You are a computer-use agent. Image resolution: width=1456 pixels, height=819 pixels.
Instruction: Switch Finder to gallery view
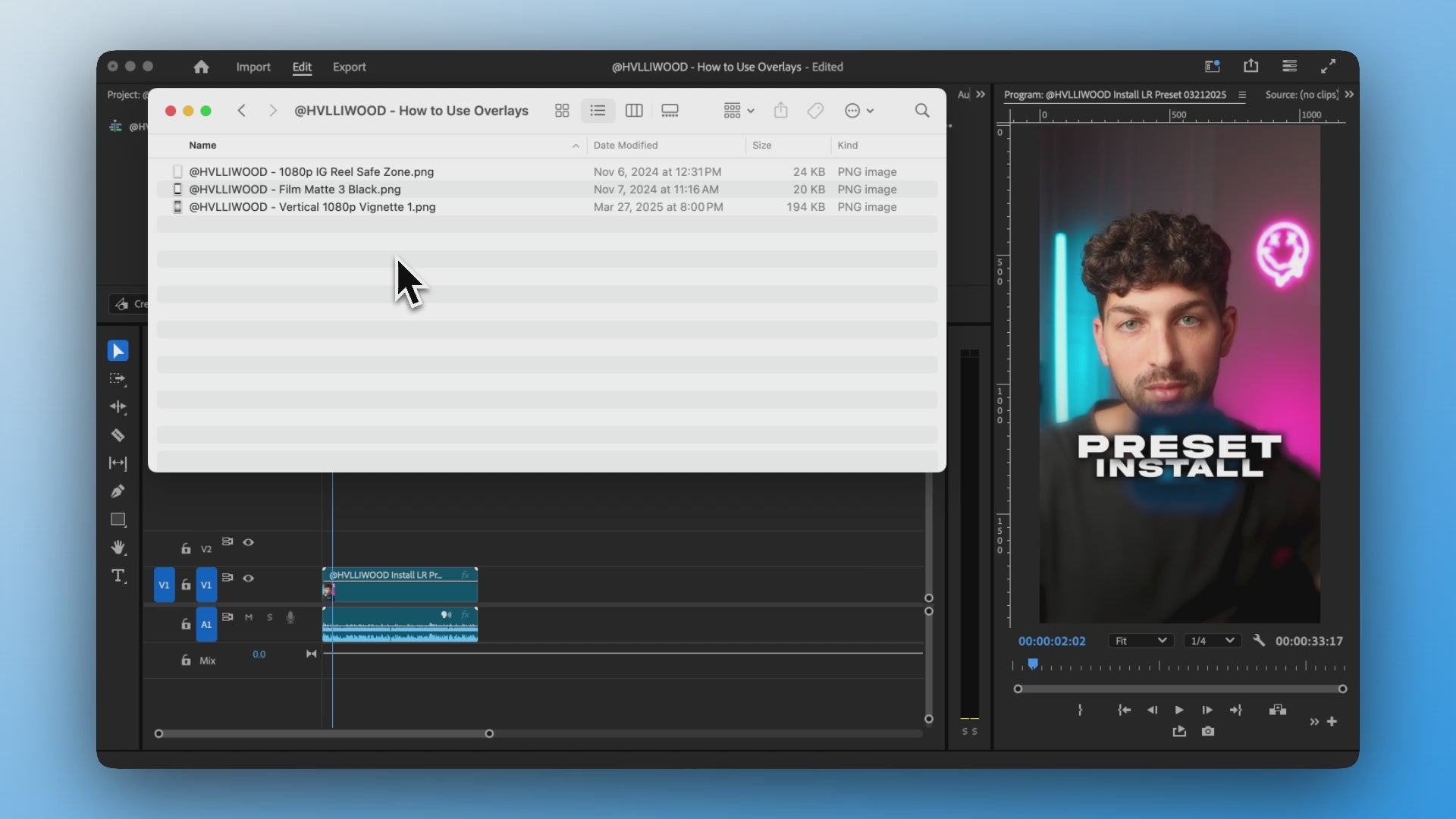coord(670,111)
